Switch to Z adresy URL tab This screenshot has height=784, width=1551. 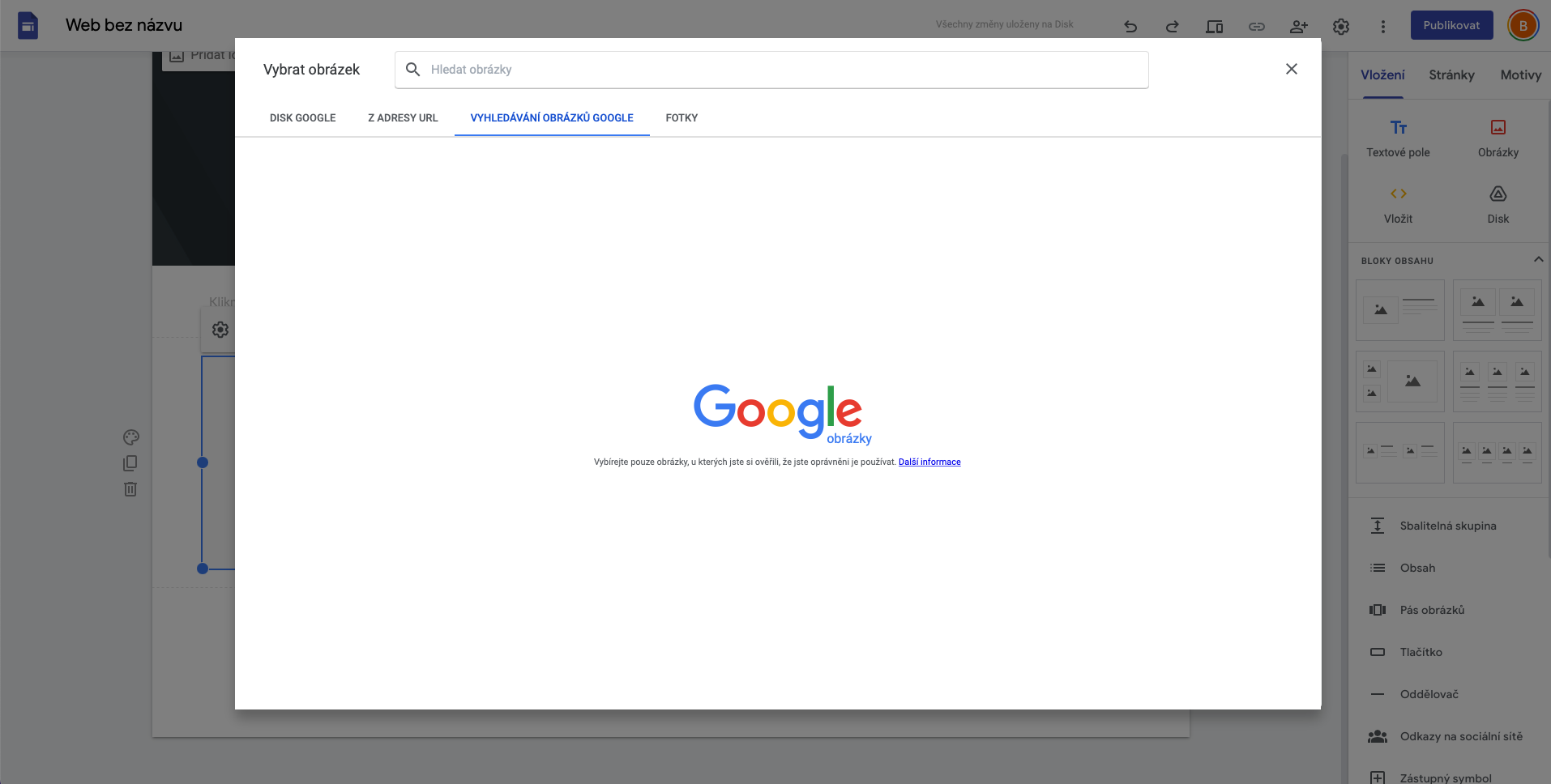click(x=403, y=117)
